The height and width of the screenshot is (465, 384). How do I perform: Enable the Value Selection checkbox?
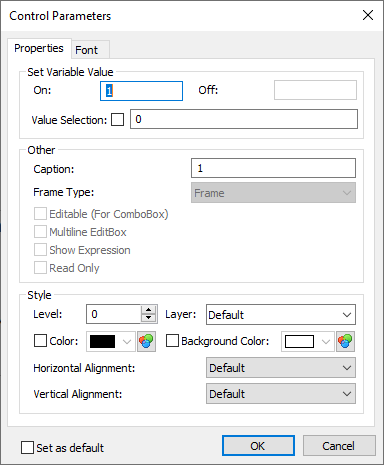pyautogui.click(x=117, y=119)
